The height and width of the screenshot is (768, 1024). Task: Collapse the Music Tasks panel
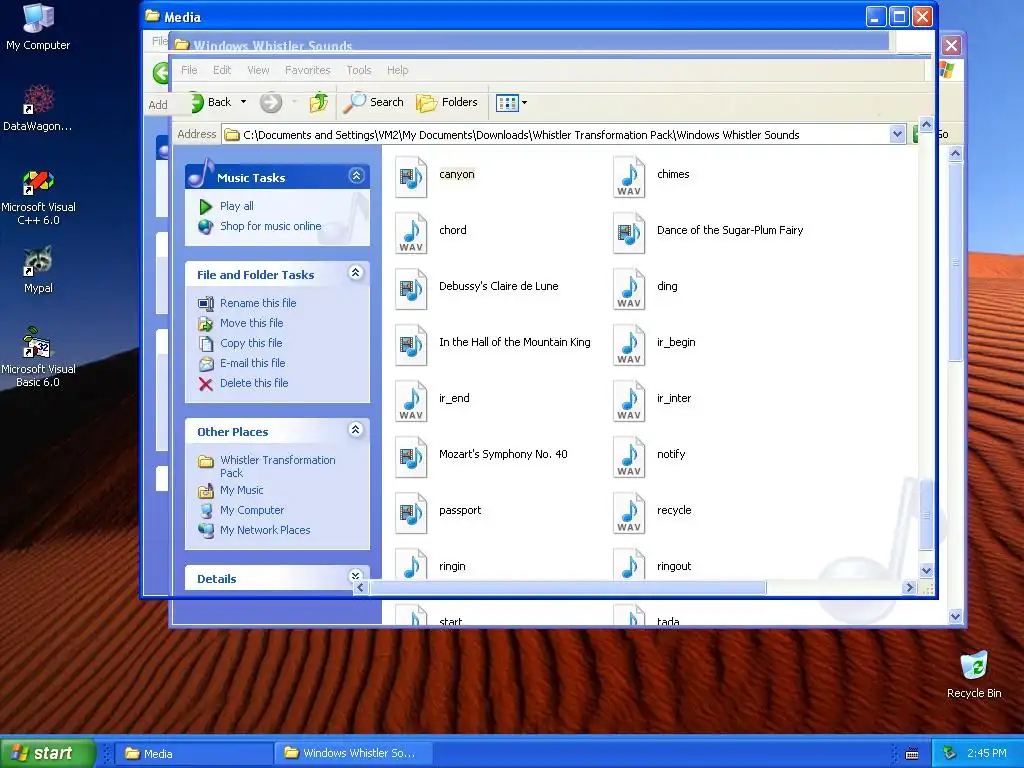356,176
